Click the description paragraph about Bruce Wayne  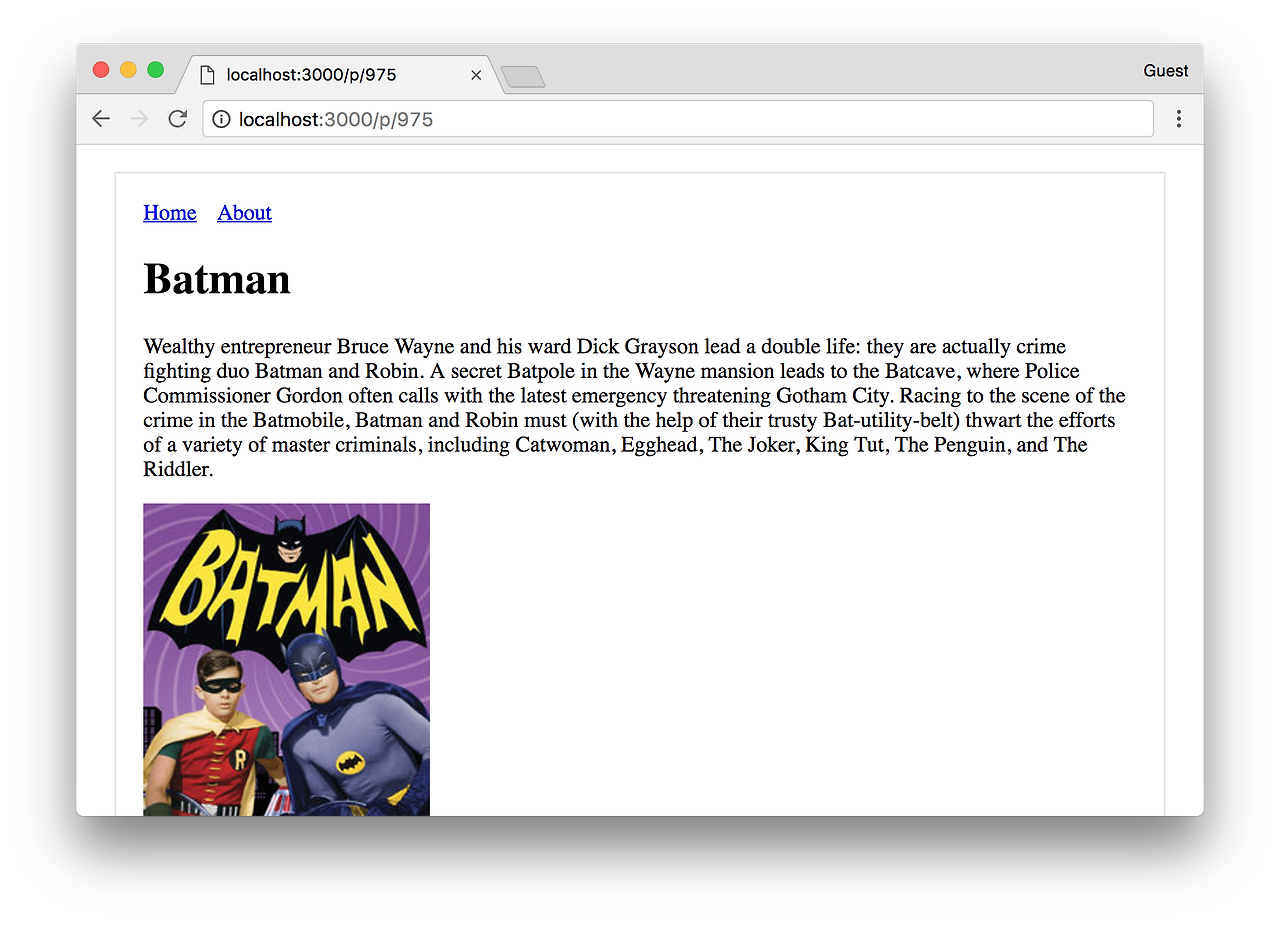pyautogui.click(x=635, y=408)
